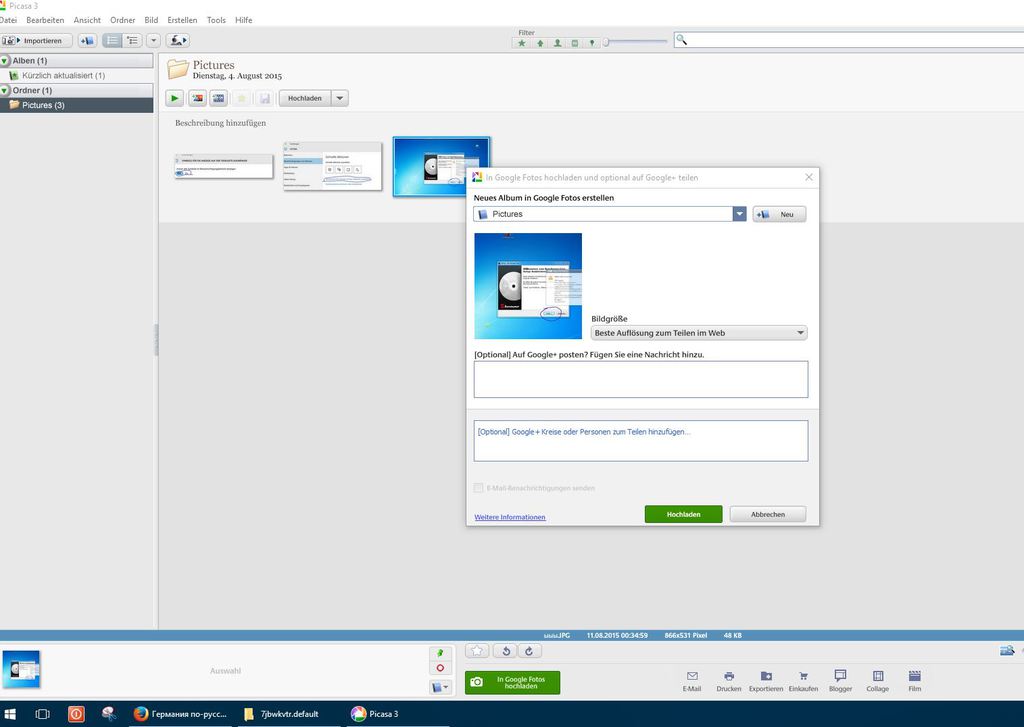Screen dimensions: 1024x727
Task: Open the Ansicht menu
Action: [x=87, y=20]
